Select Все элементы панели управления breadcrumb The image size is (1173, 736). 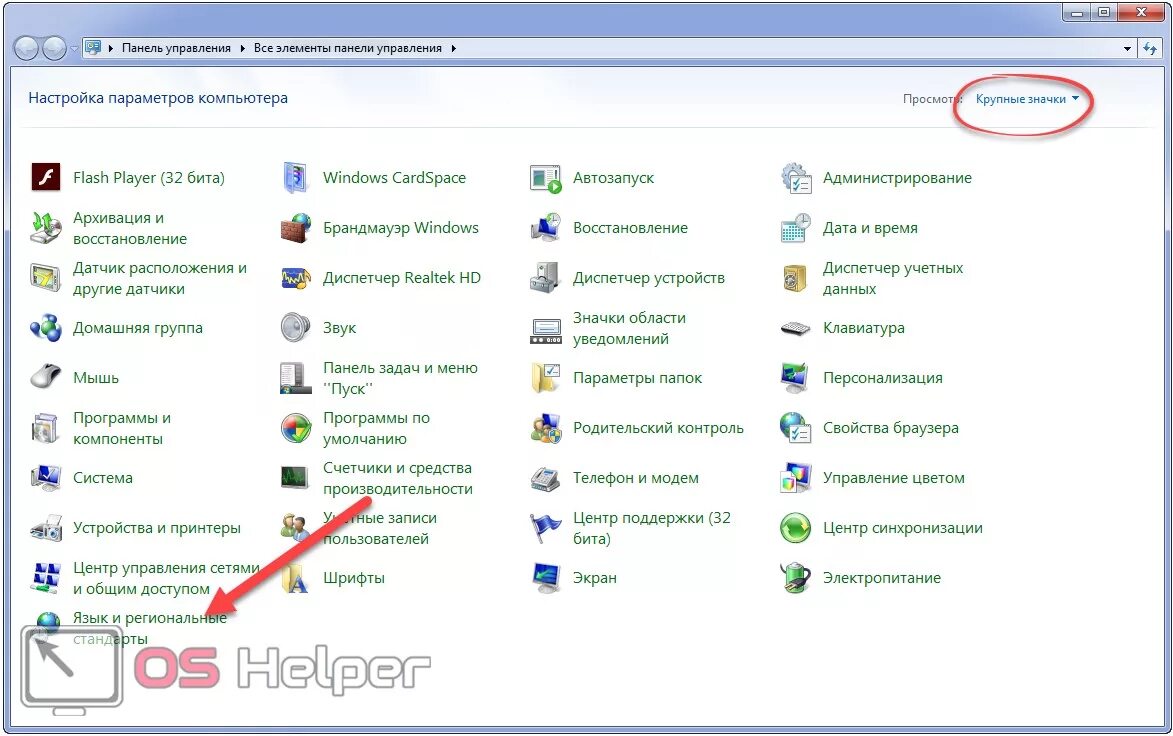point(348,48)
